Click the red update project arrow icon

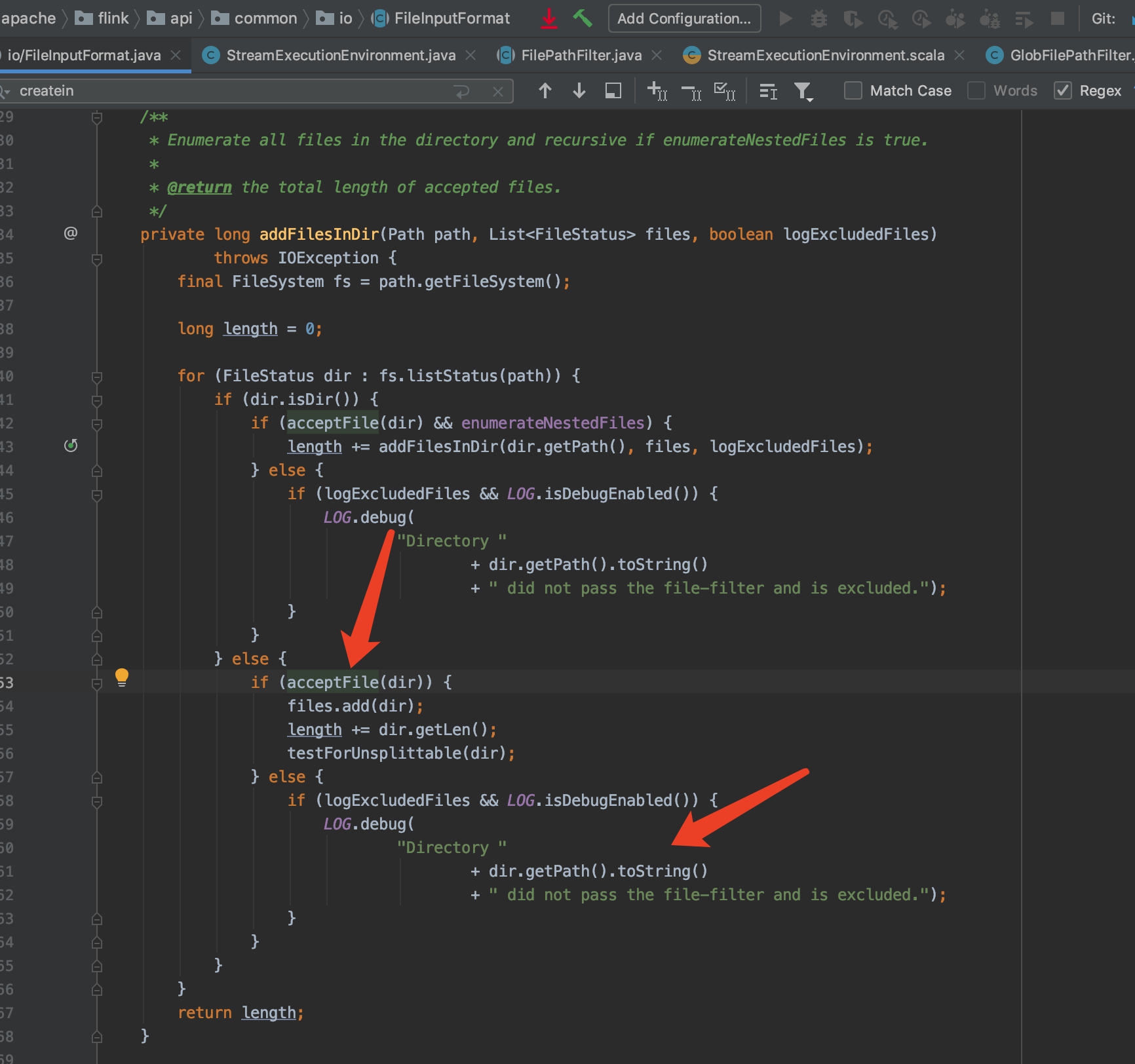(549, 18)
